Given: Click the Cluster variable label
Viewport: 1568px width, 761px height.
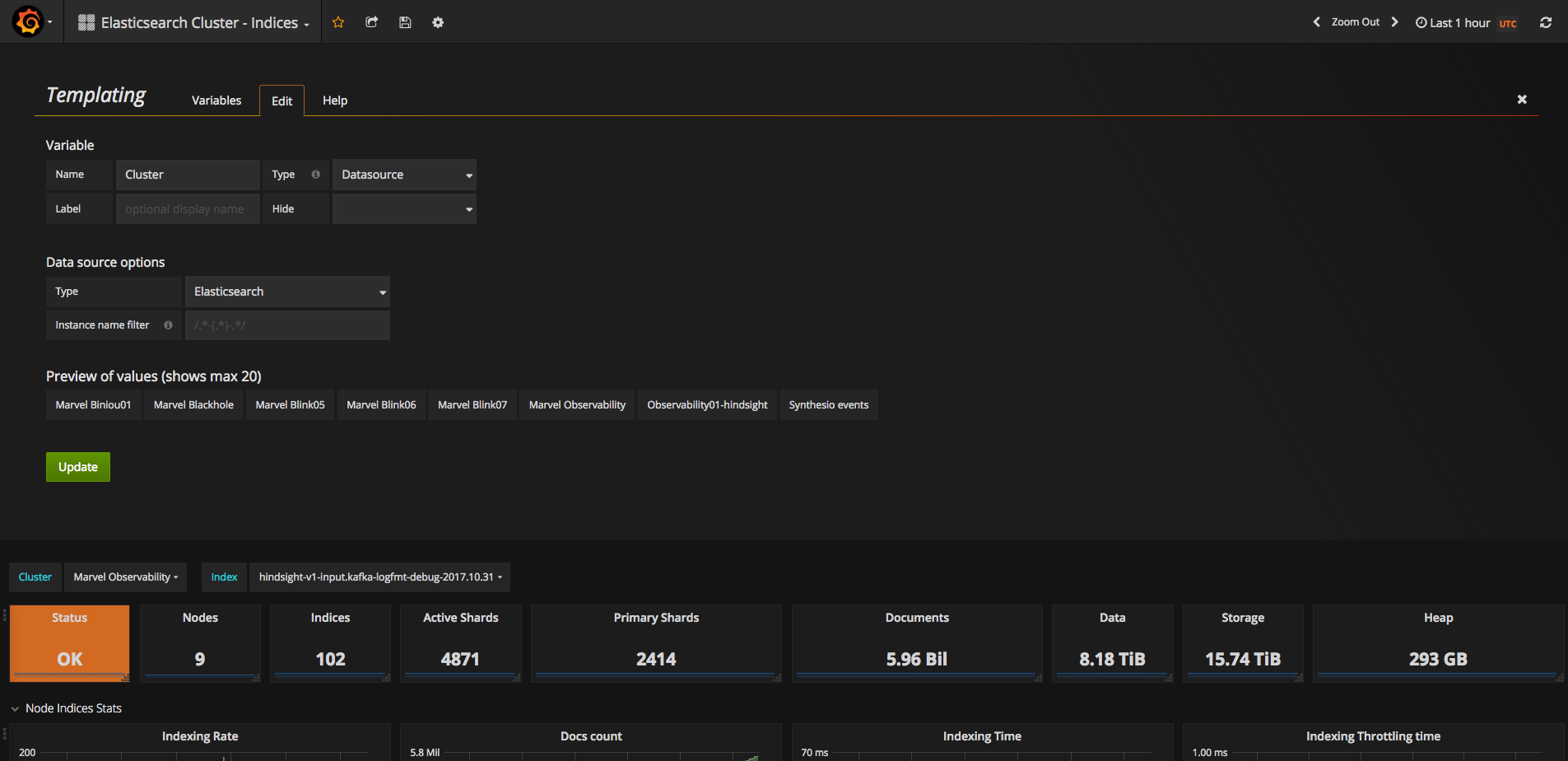Looking at the screenshot, I should coord(35,577).
